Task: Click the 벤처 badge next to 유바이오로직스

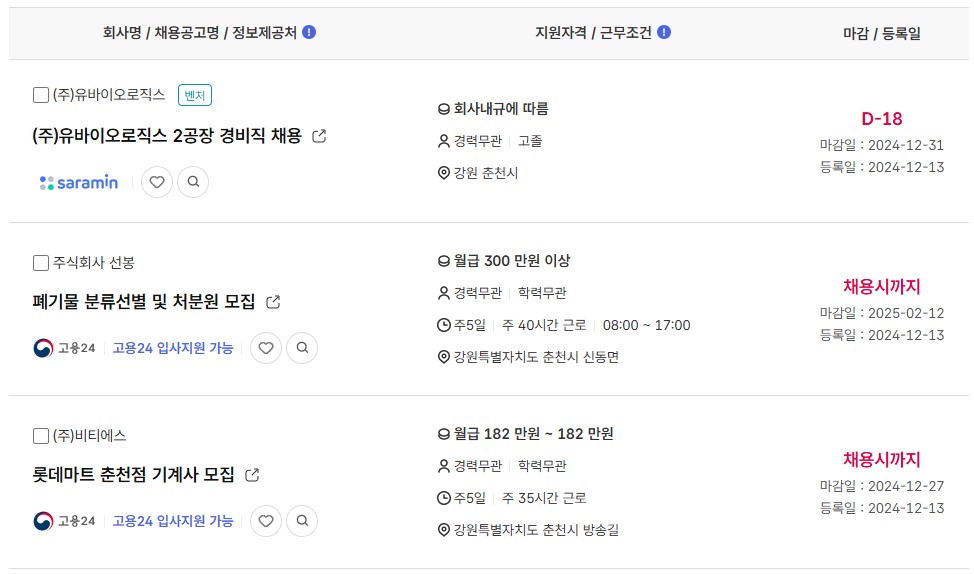Action: 195,95
